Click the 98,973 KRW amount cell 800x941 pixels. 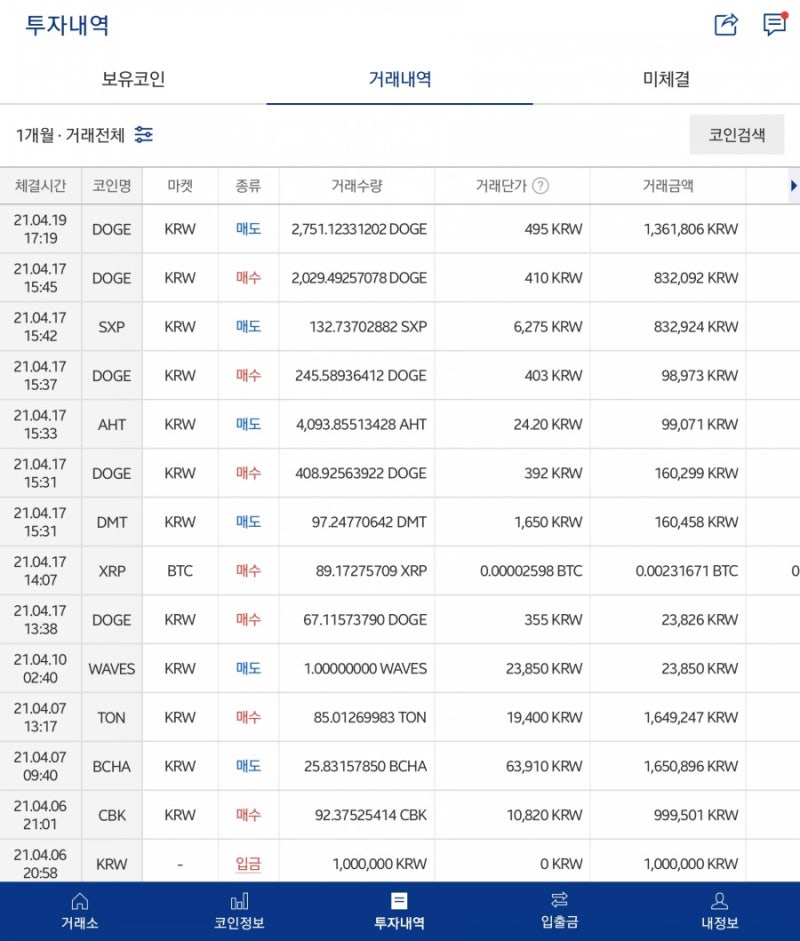(x=668, y=376)
